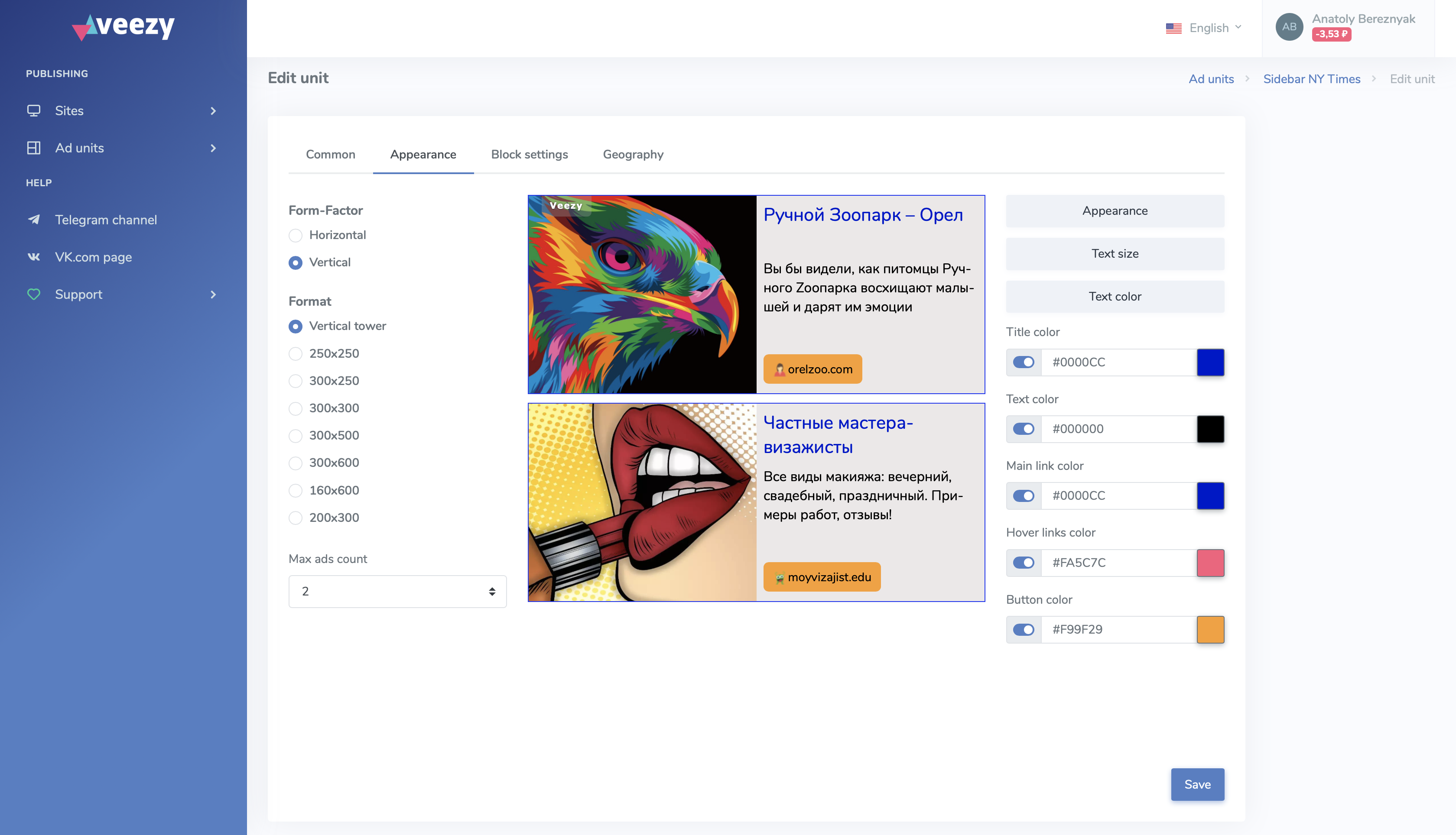The width and height of the screenshot is (1456, 835).
Task: Click the VK logo icon
Action: [34, 257]
